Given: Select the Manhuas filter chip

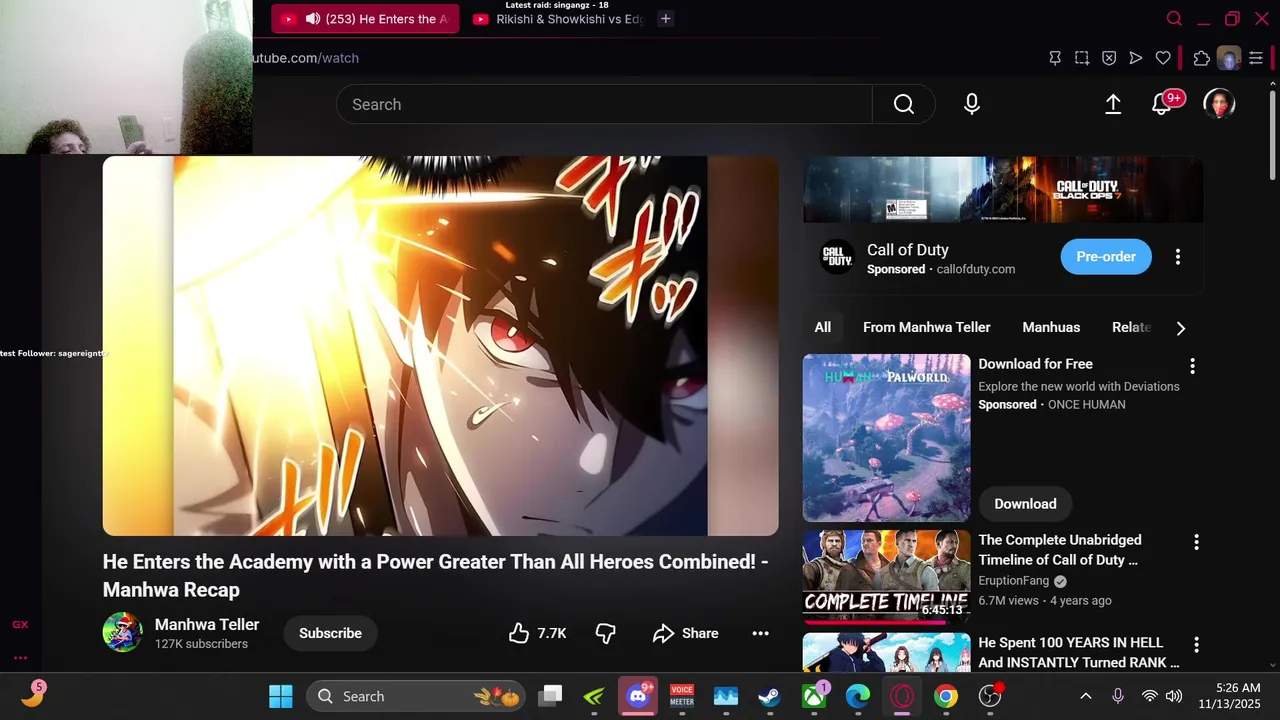Looking at the screenshot, I should point(1051,327).
